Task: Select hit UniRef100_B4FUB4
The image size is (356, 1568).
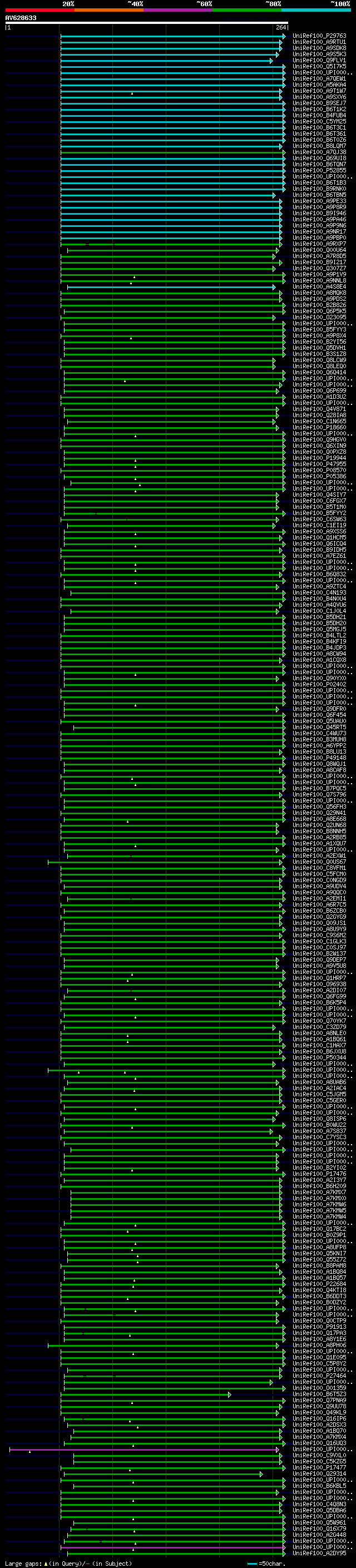Action: [319, 116]
